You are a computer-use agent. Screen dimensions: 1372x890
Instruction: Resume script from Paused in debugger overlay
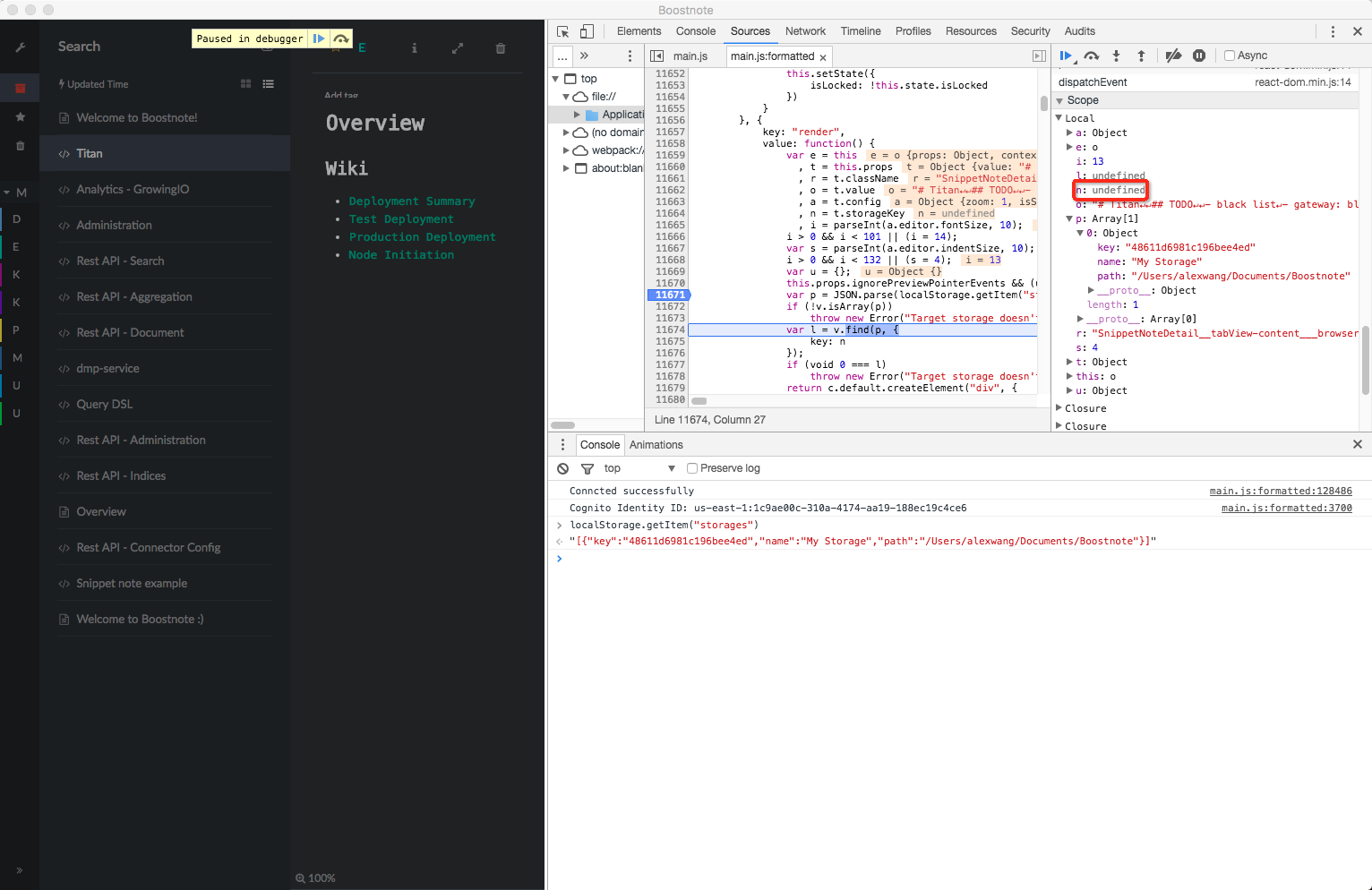(318, 39)
